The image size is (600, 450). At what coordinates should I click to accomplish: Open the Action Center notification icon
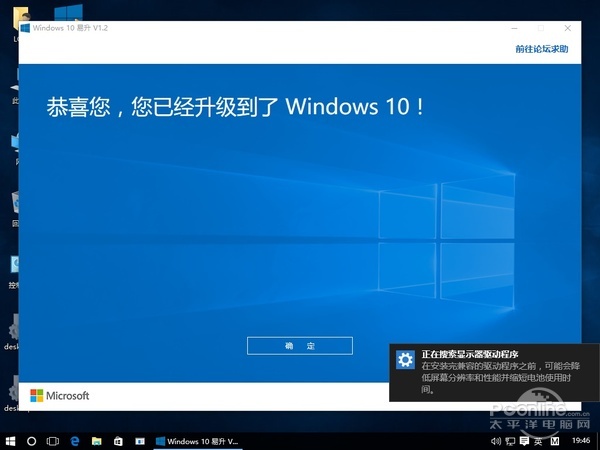(524, 442)
